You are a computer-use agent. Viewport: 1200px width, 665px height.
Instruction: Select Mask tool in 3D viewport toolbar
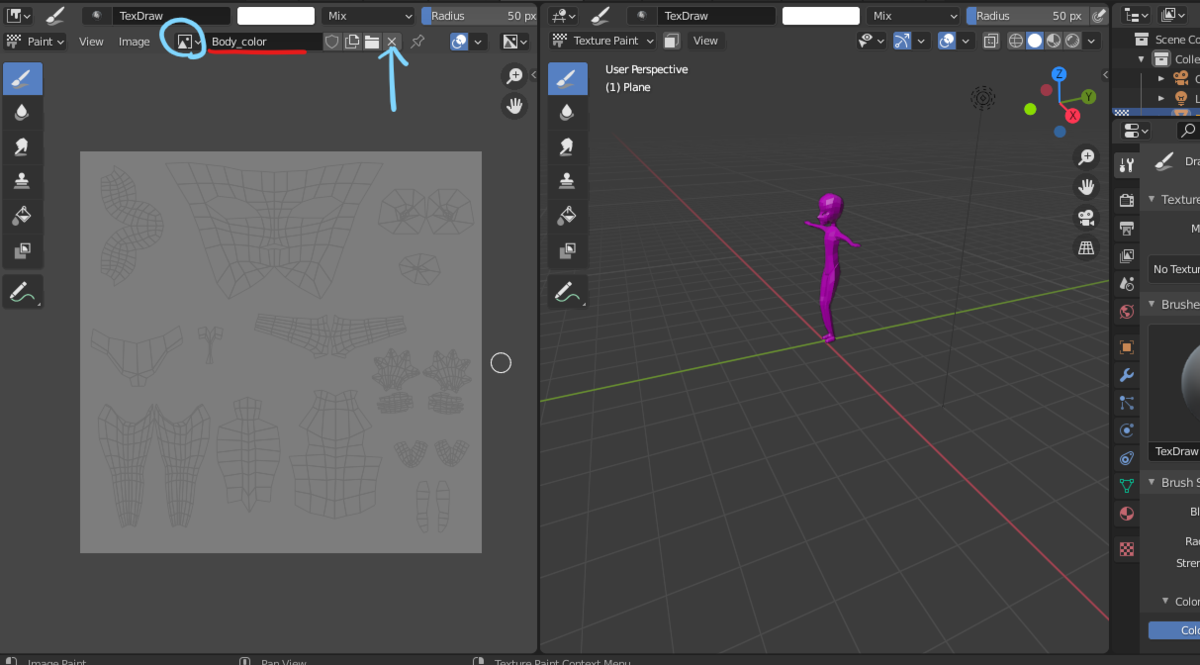567,250
